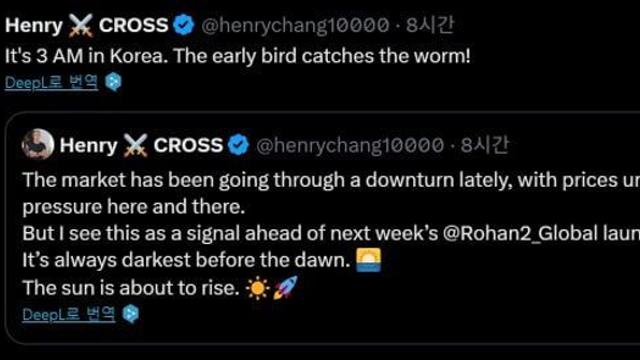640x360 pixels.
Task: Open the quoted tweet about the market downturn
Action: [322, 229]
